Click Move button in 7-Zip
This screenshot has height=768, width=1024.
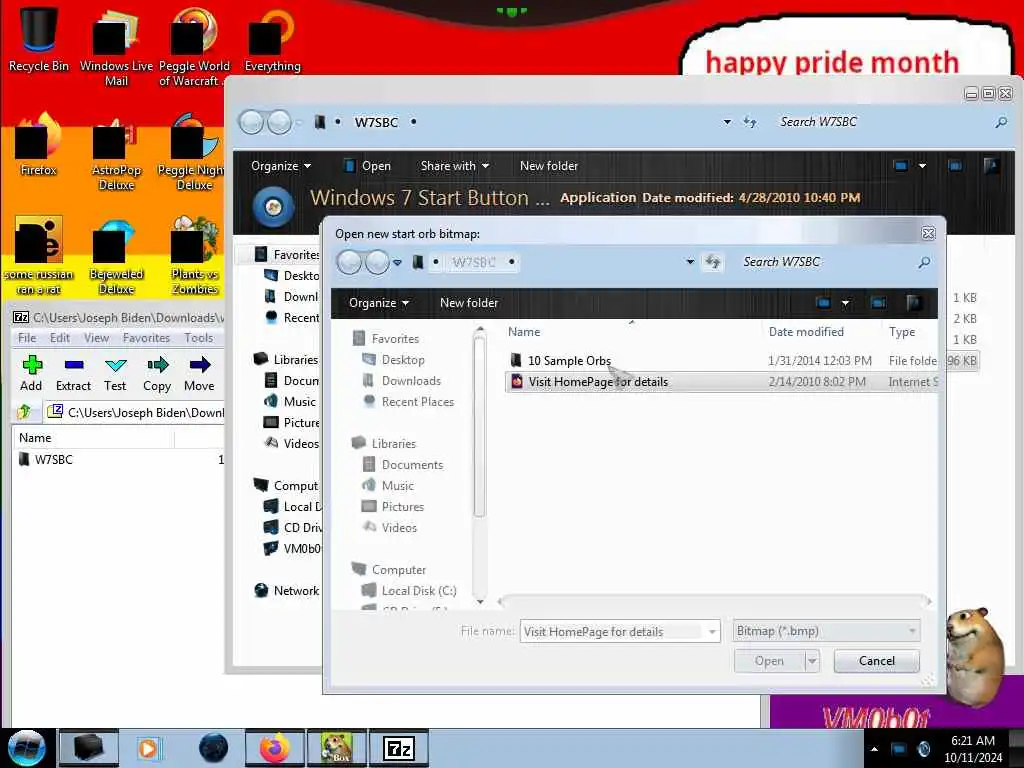pos(199,374)
